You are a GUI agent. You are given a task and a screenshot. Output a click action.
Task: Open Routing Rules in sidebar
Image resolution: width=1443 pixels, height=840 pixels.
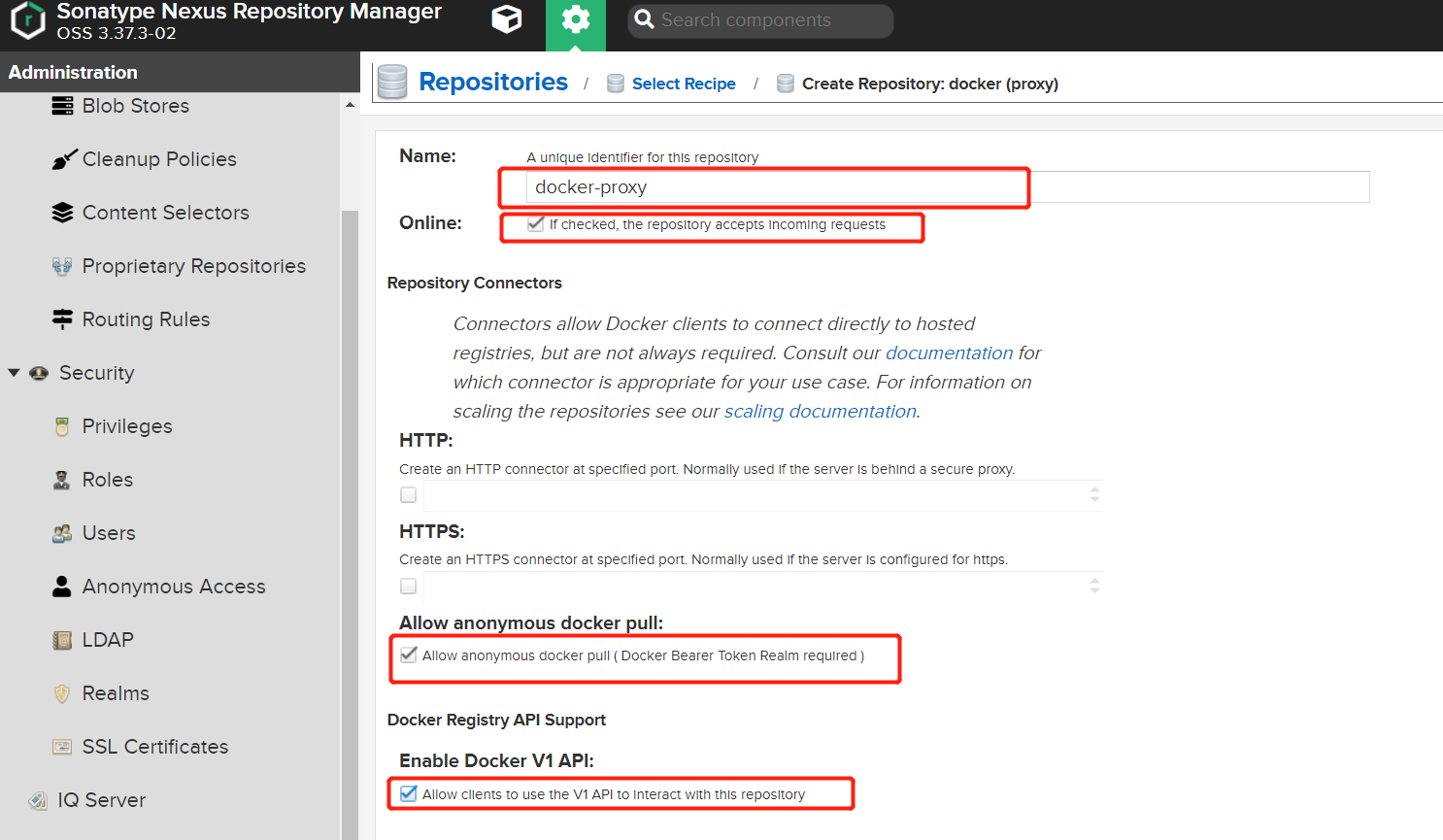(146, 319)
